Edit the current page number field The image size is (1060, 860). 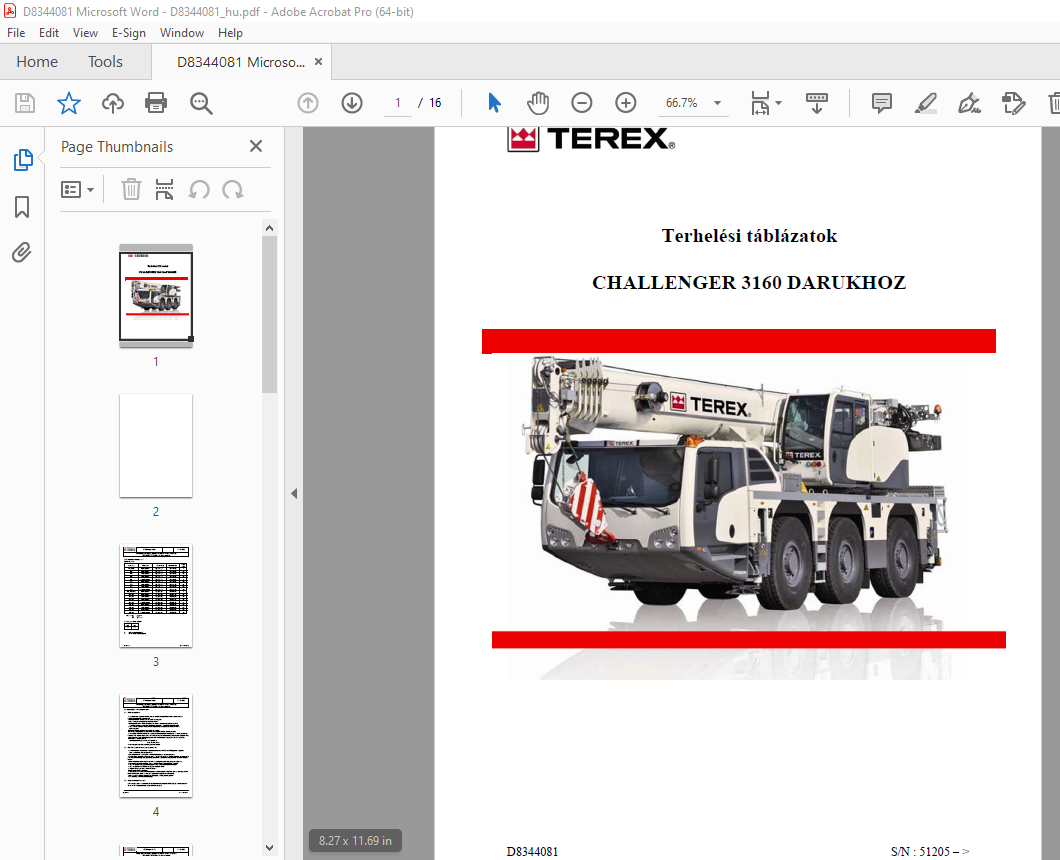pos(398,103)
